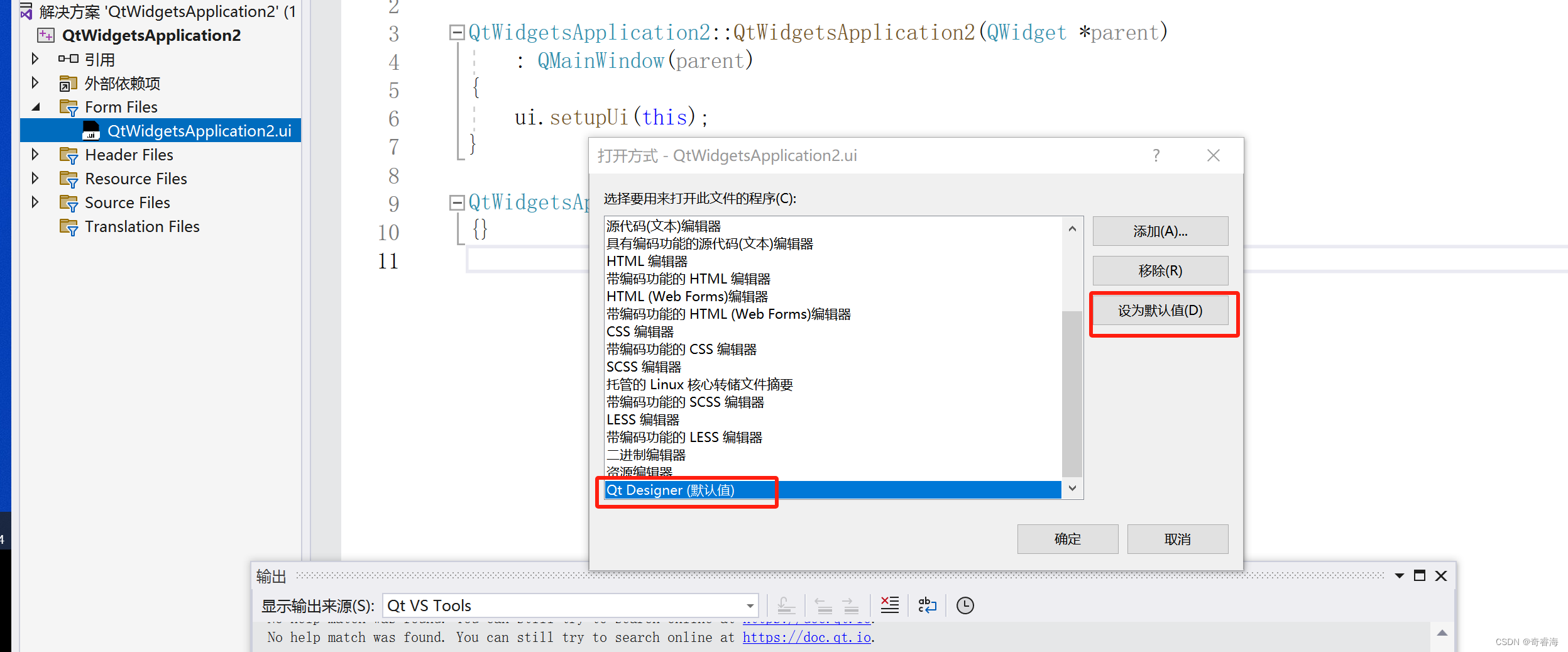Select the QtWidgetsApplication2 project node

[151, 35]
